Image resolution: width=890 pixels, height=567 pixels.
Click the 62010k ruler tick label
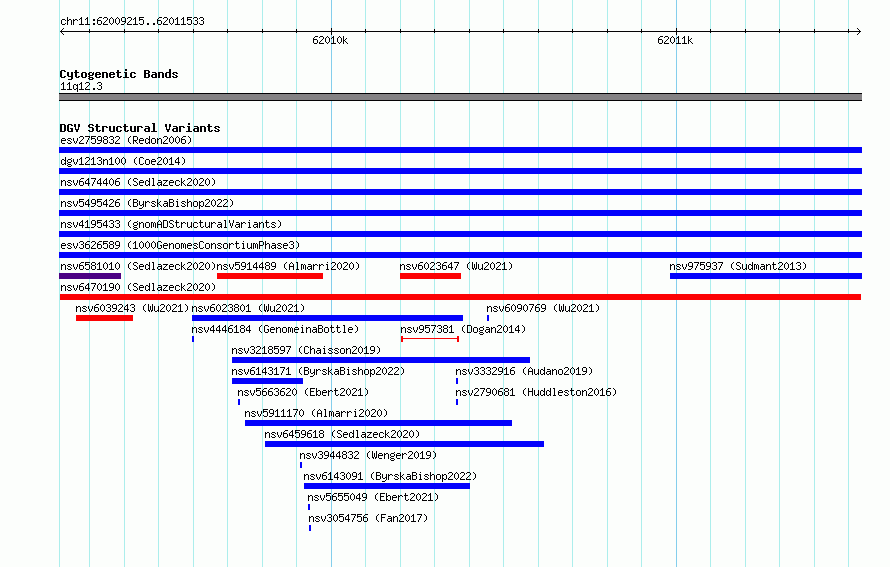point(330,40)
